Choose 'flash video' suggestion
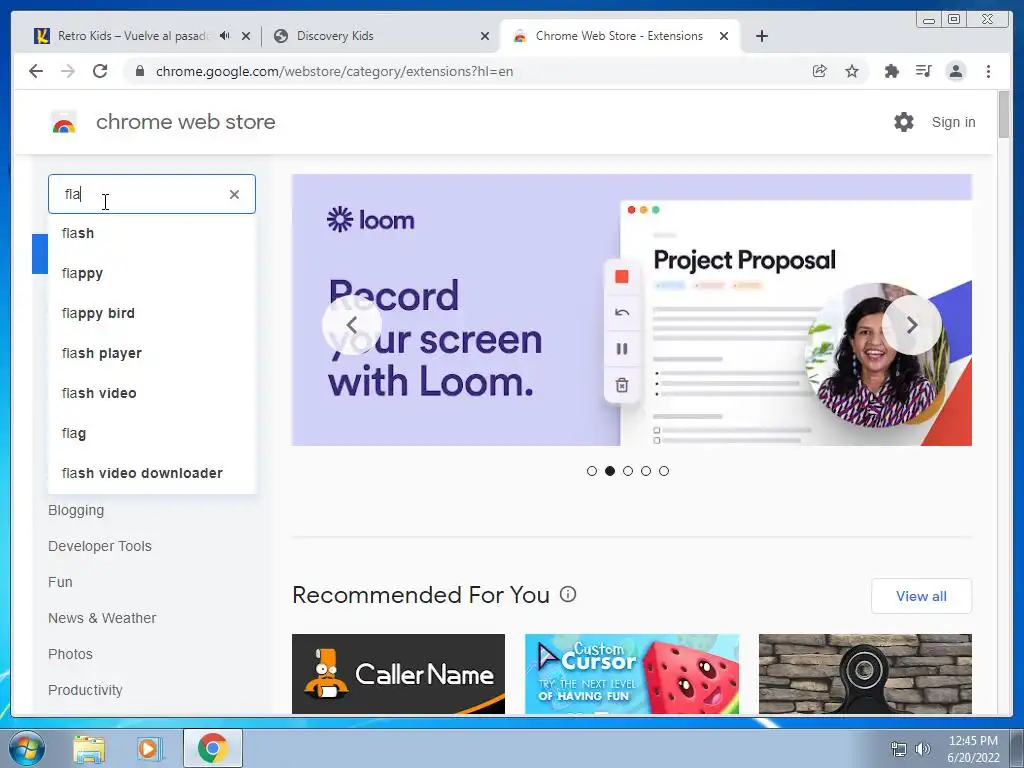Screen dimensions: 1024x768 click(x=152, y=393)
